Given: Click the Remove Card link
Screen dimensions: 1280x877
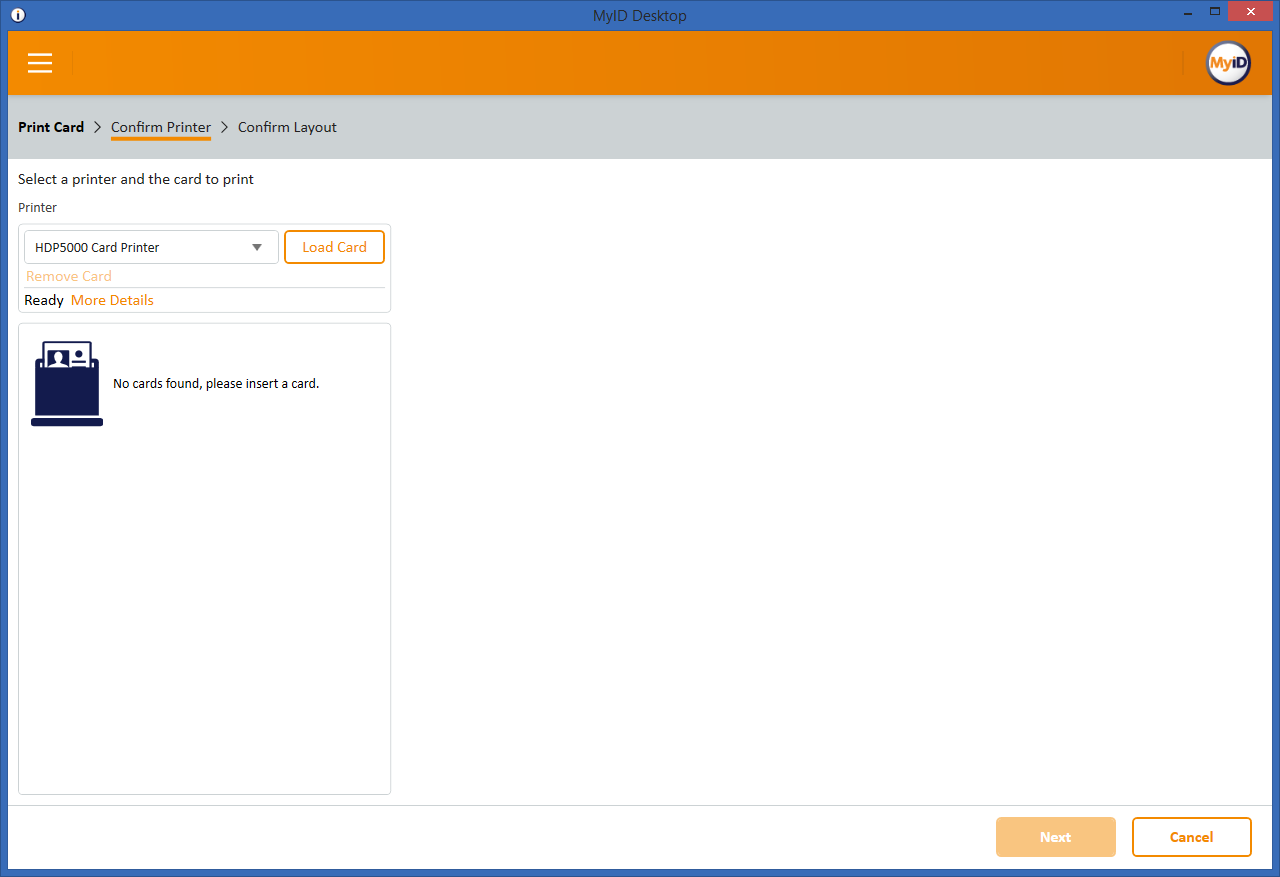Looking at the screenshot, I should pyautogui.click(x=69, y=276).
